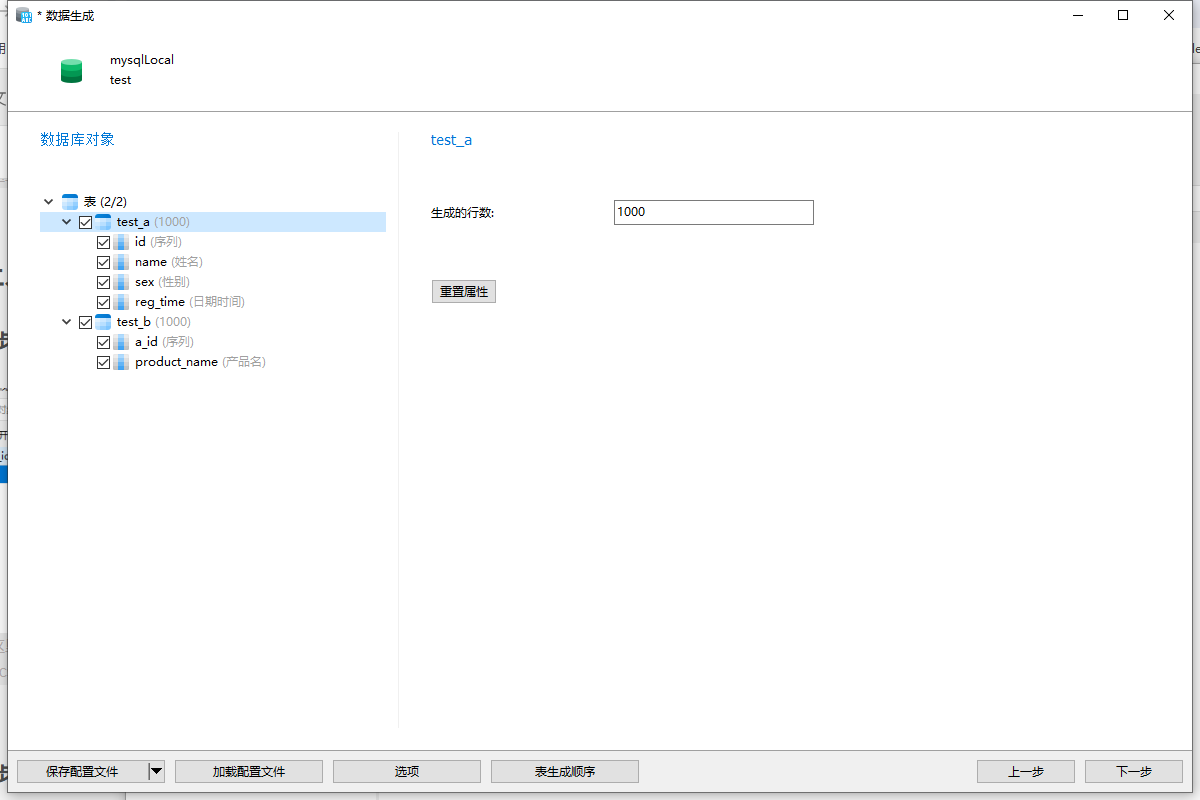The height and width of the screenshot is (800, 1200).
Task: Click the column icon beside name
Action: 121,262
